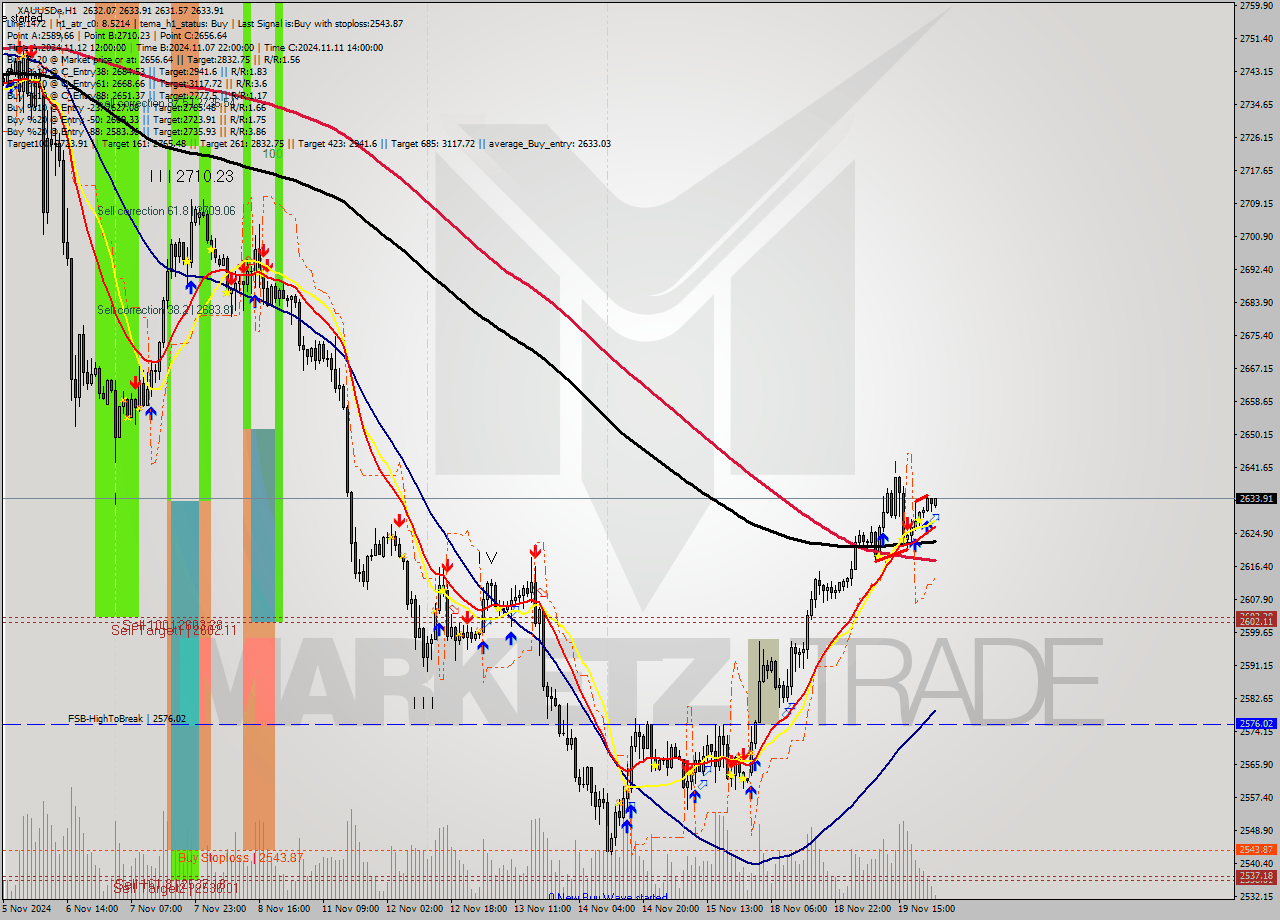
Task: Click the 12 Nov 18:00 time label
Action: [x=477, y=910]
